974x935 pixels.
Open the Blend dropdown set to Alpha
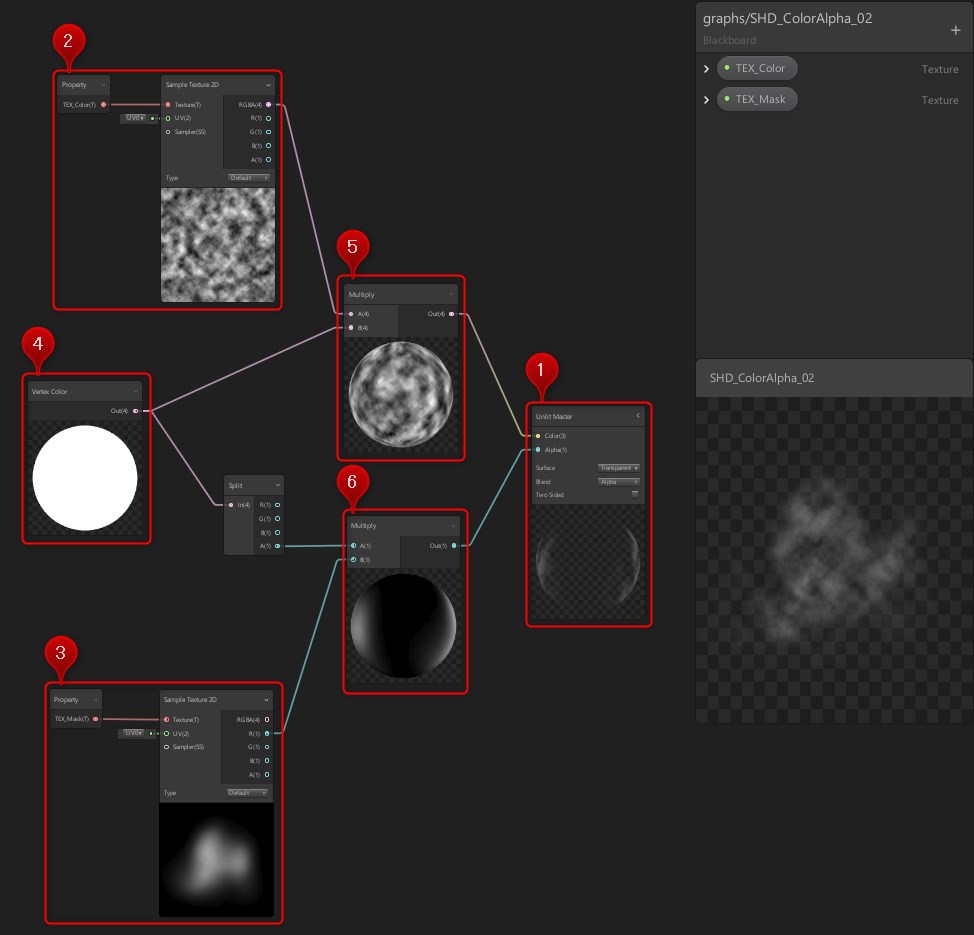(x=618, y=482)
